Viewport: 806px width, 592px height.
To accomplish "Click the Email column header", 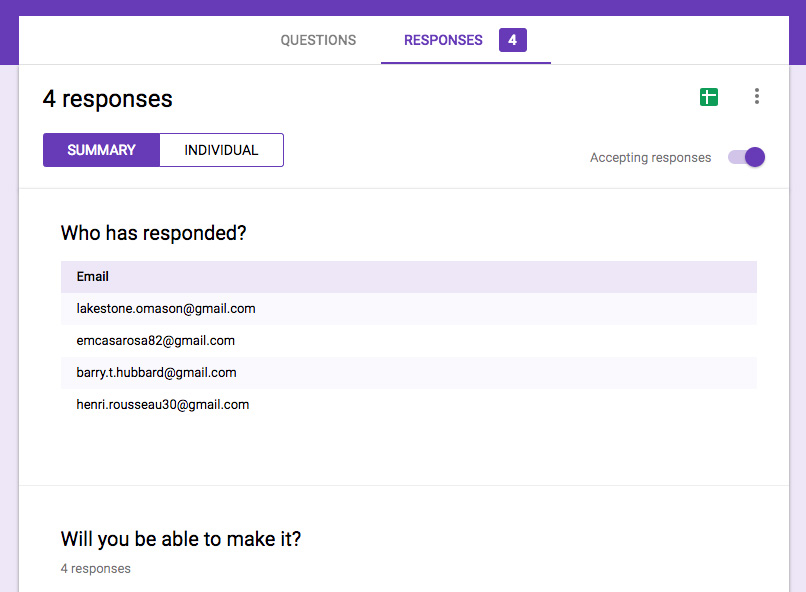I will [x=93, y=277].
